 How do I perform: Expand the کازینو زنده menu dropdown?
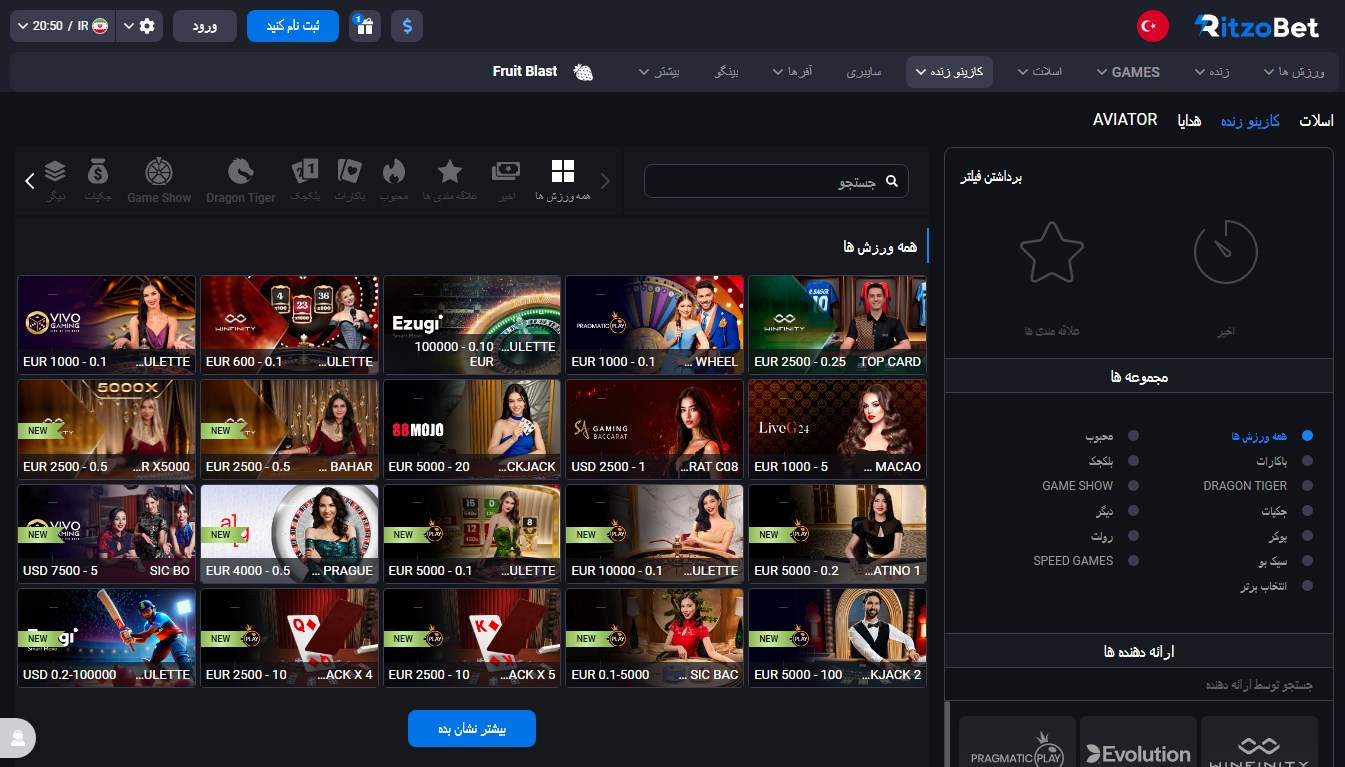click(x=949, y=72)
